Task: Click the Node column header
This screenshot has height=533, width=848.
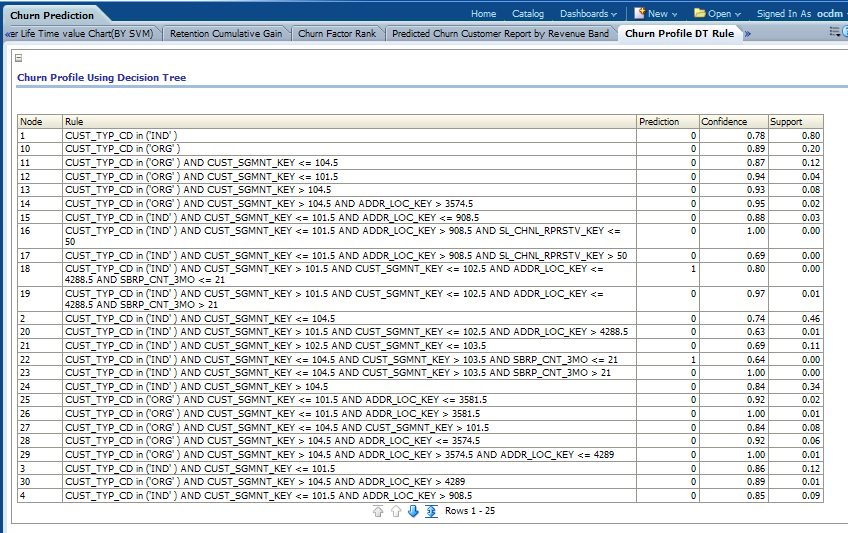Action: tap(40, 122)
